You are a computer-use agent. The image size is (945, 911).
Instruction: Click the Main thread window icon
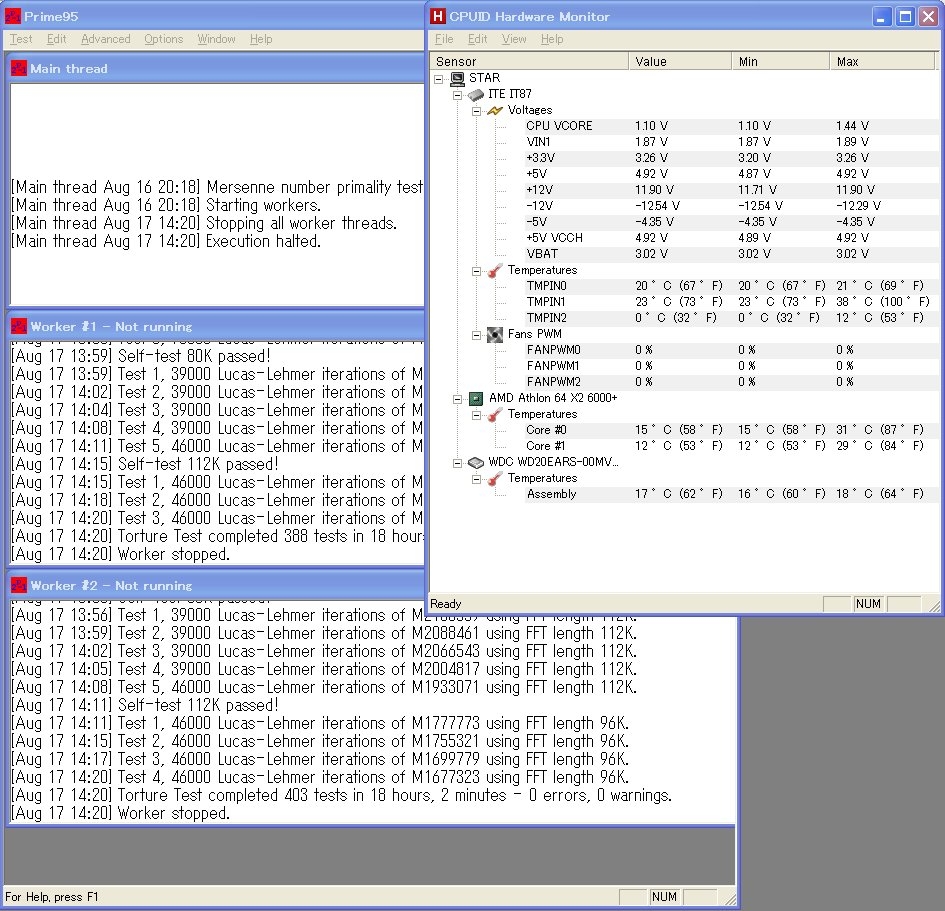click(x=19, y=68)
